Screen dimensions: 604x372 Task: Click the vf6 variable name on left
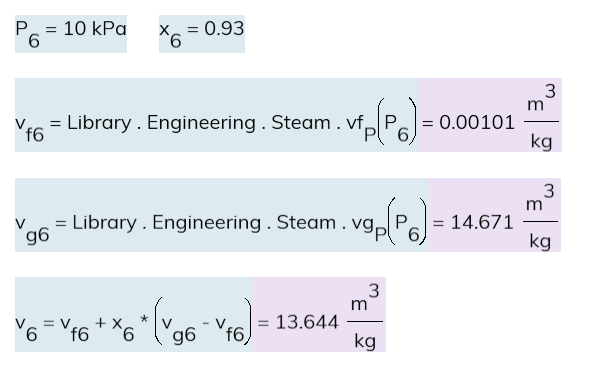click(30, 128)
